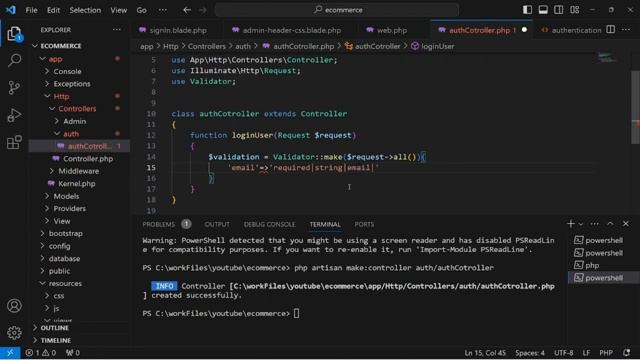The width and height of the screenshot is (640, 360).
Task: Switch to web.php tab
Action: click(391, 30)
